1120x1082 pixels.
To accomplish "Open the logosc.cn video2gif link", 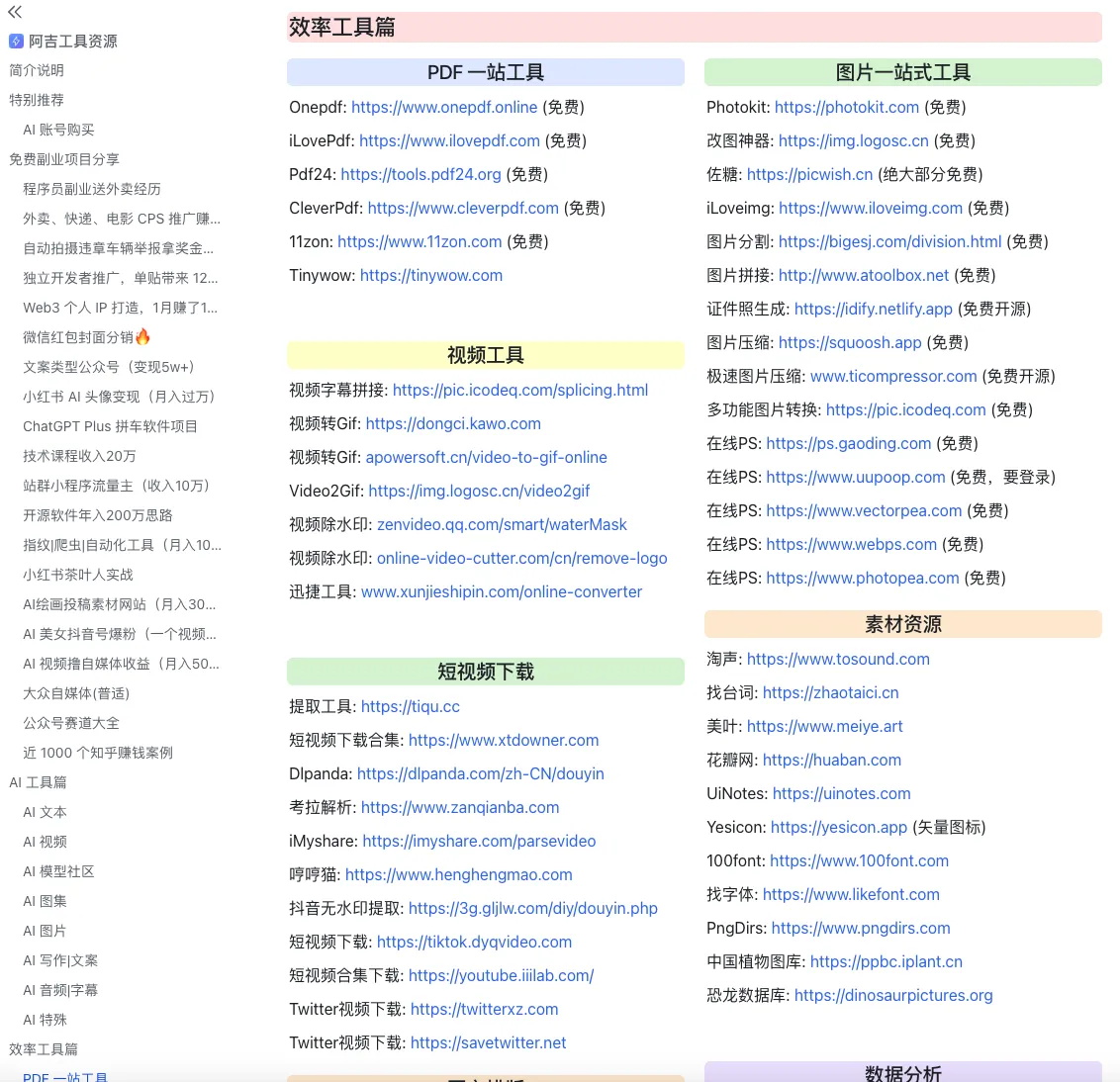I will tap(479, 491).
